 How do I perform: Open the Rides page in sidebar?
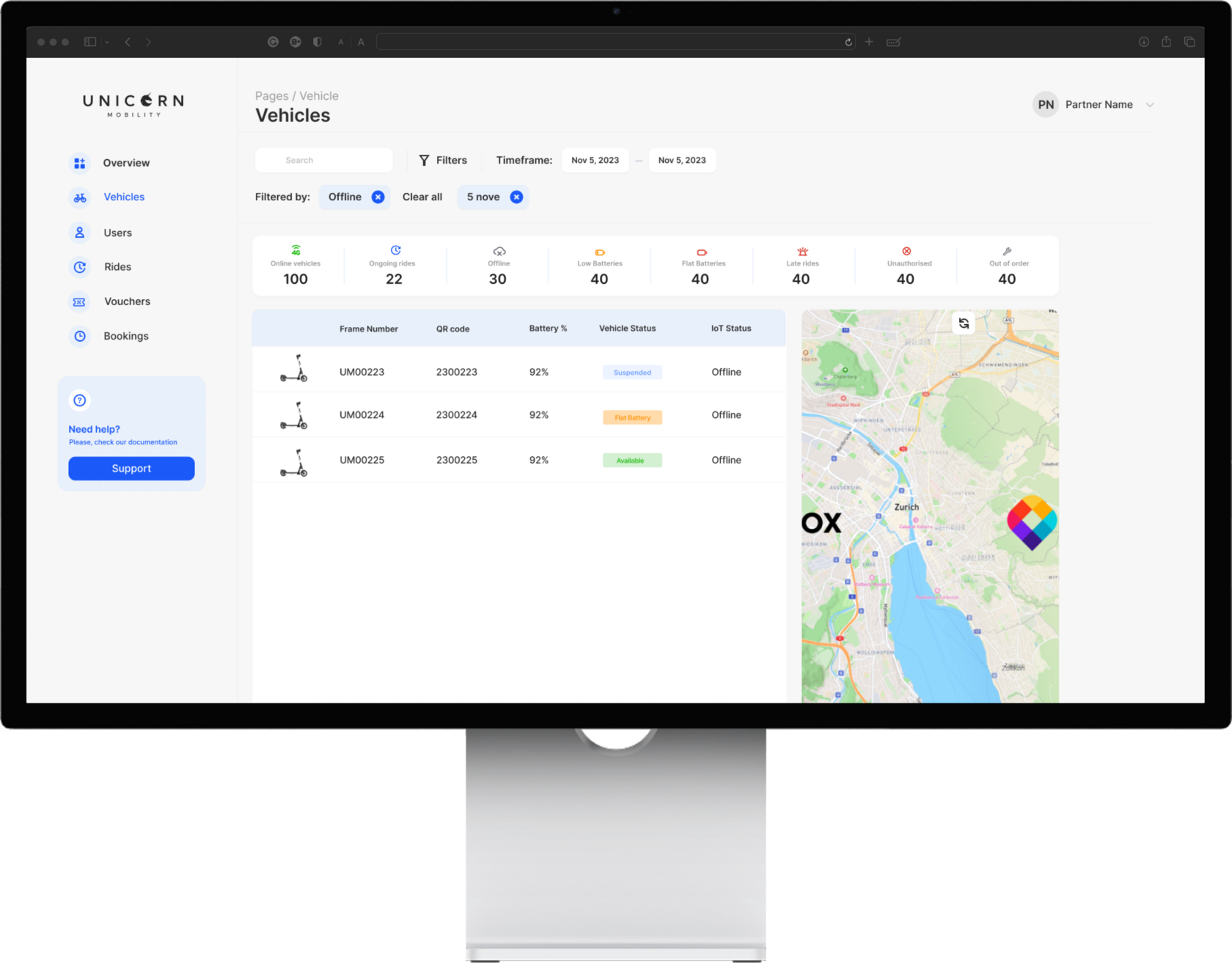coord(117,267)
